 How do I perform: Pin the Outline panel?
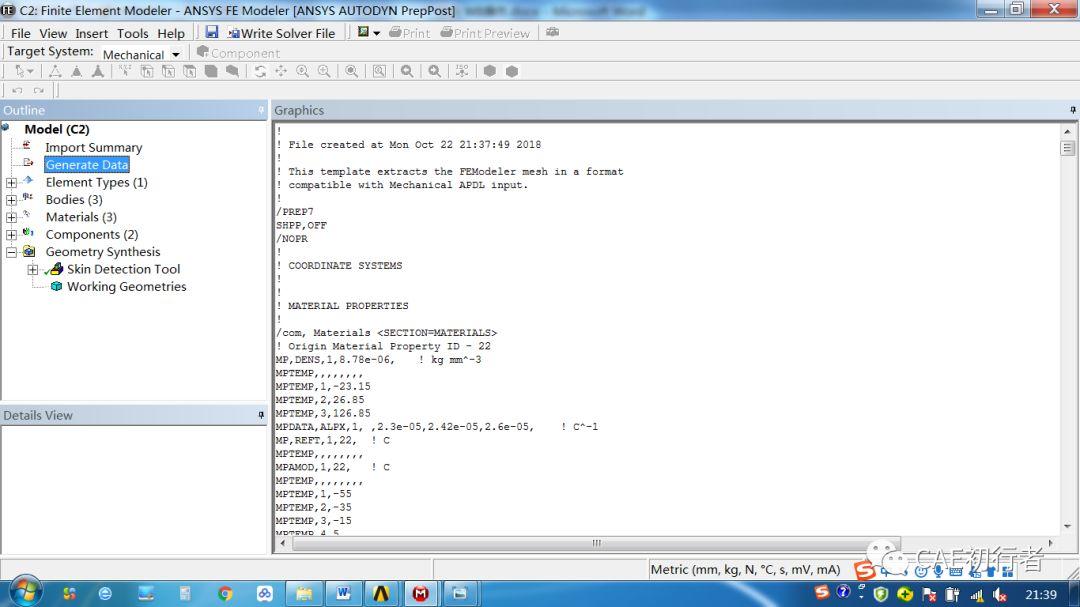pos(261,110)
